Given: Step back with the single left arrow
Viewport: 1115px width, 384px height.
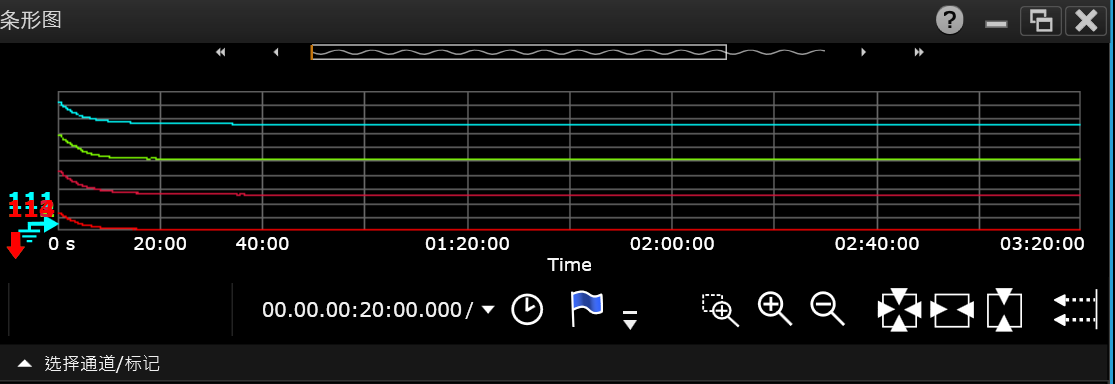Looking at the screenshot, I should point(276,52).
